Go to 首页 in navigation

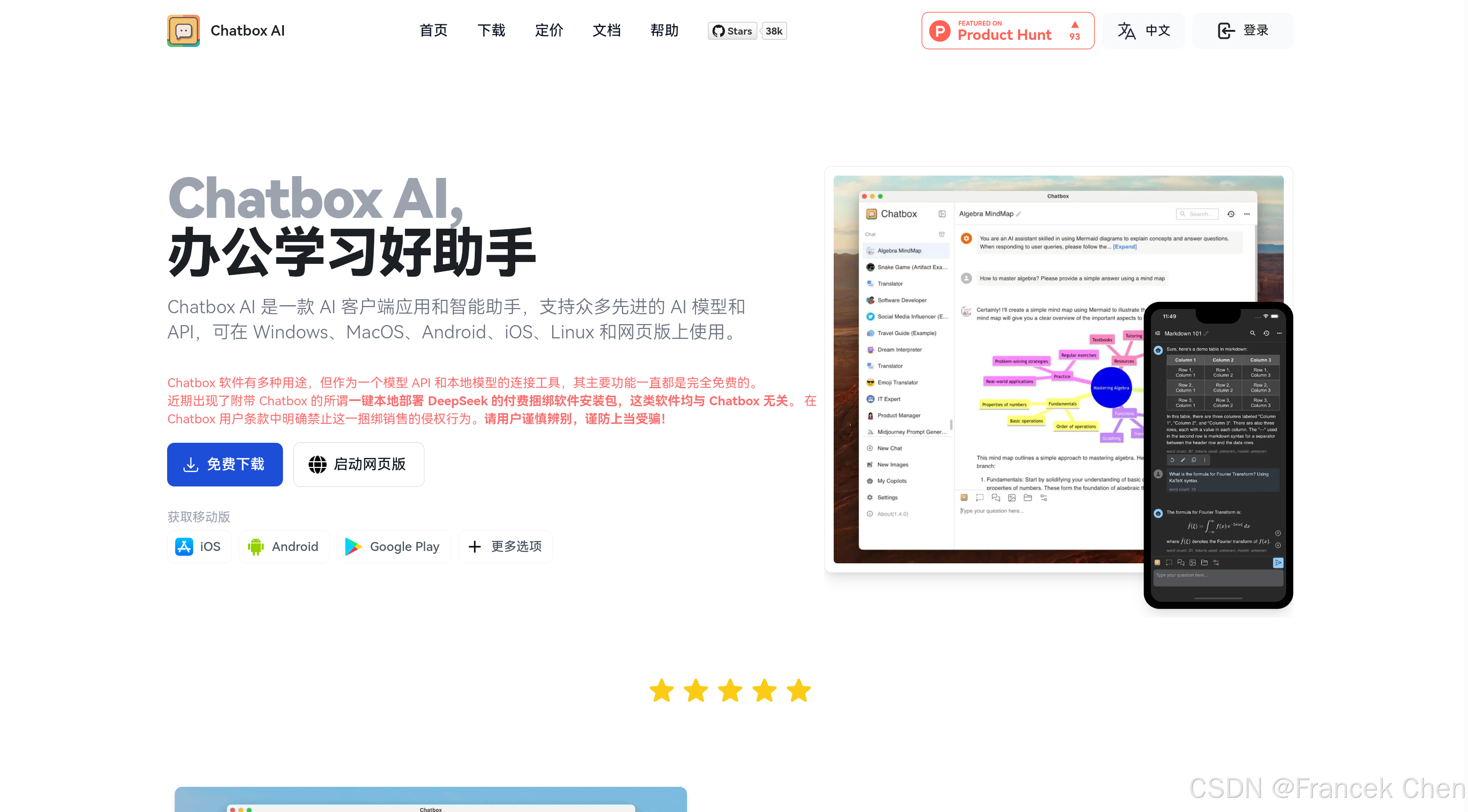pos(433,31)
